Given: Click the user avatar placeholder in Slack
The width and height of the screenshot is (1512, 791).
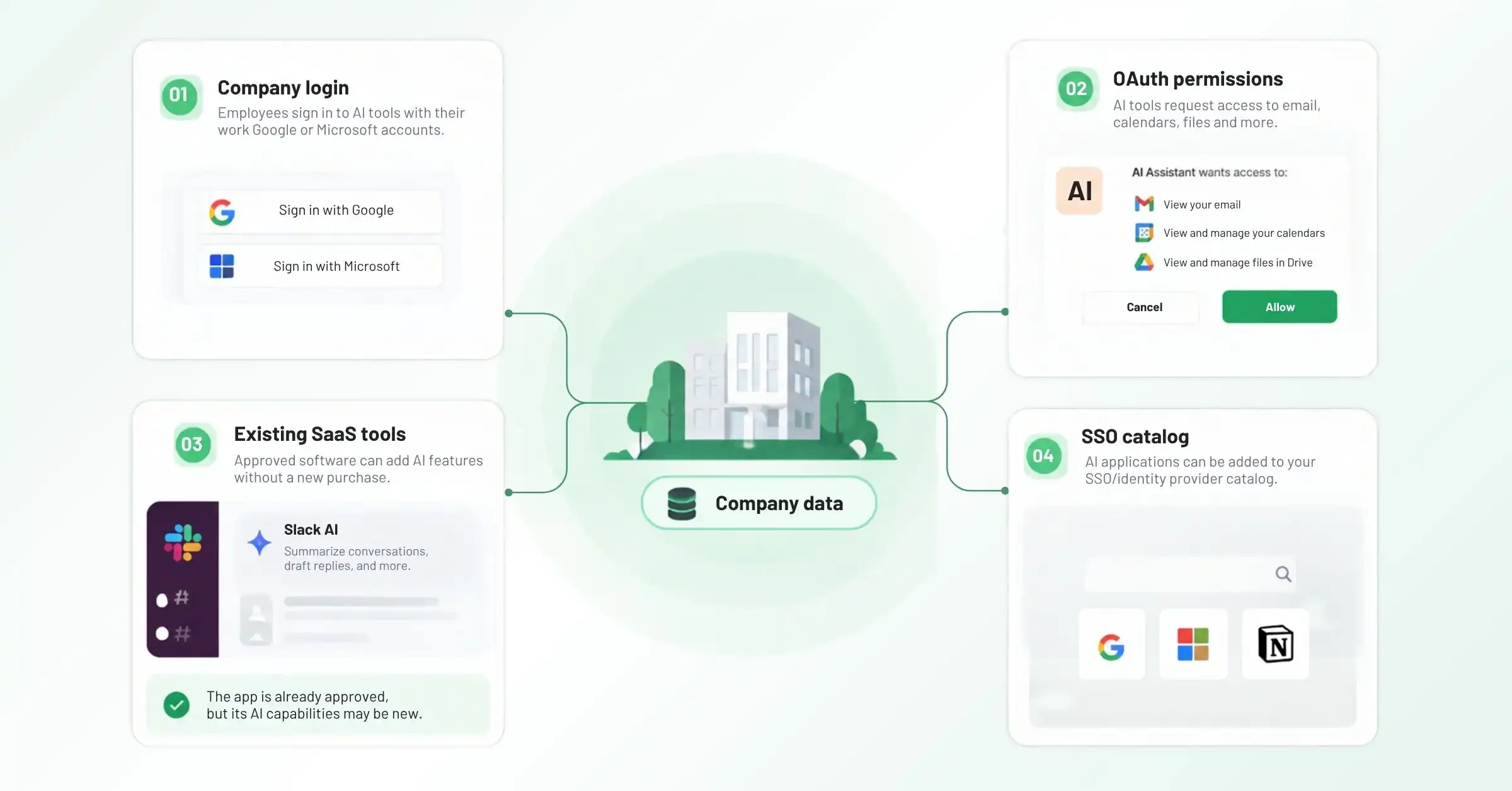Looking at the screenshot, I should (256, 620).
